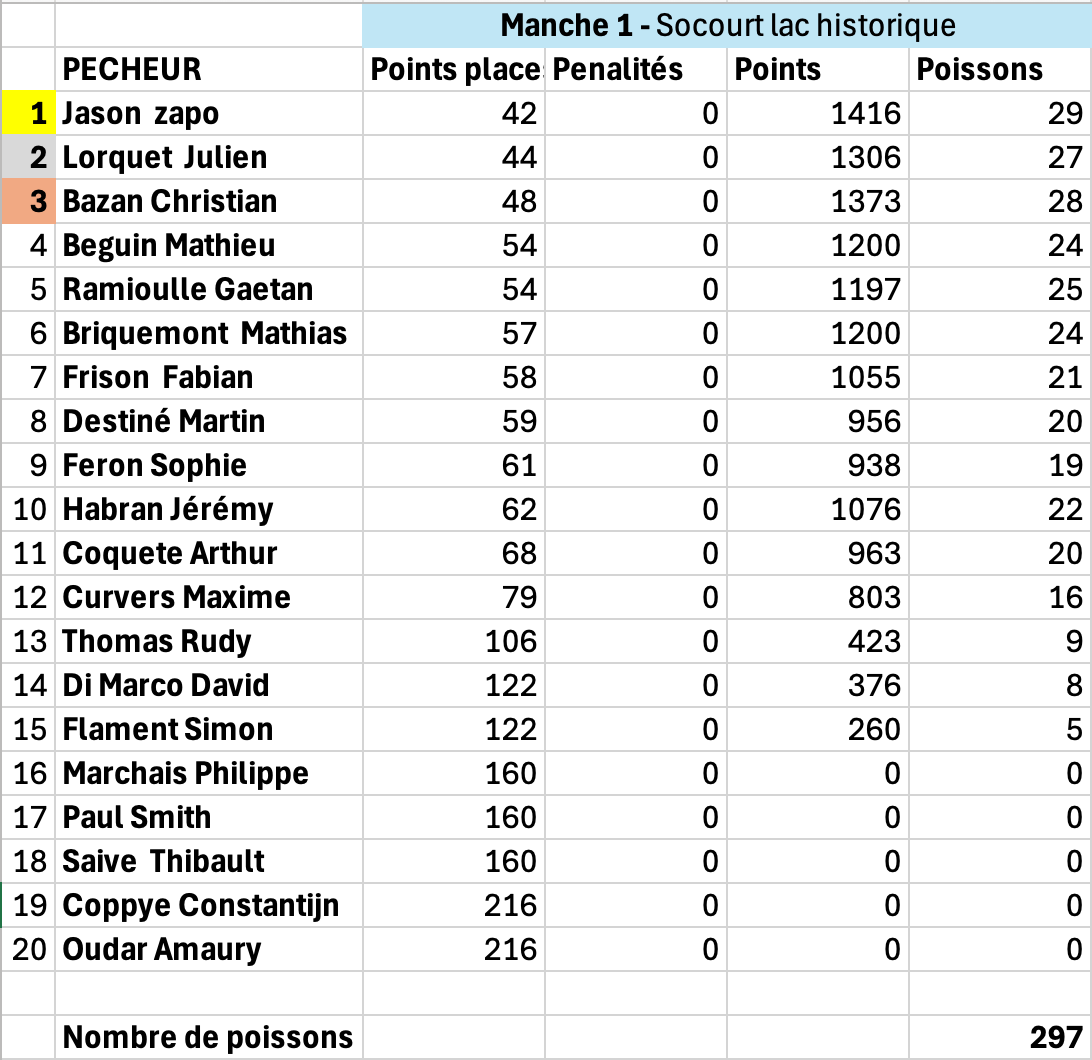Select the gray rank 2 cell

tap(28, 157)
